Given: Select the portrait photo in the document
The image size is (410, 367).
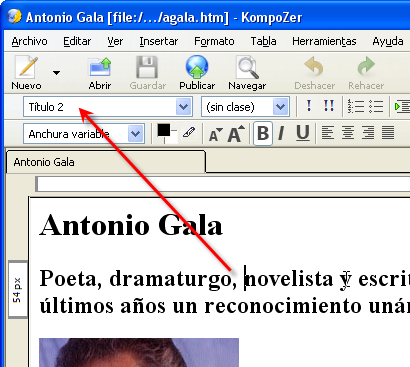Looking at the screenshot, I should click(139, 353).
